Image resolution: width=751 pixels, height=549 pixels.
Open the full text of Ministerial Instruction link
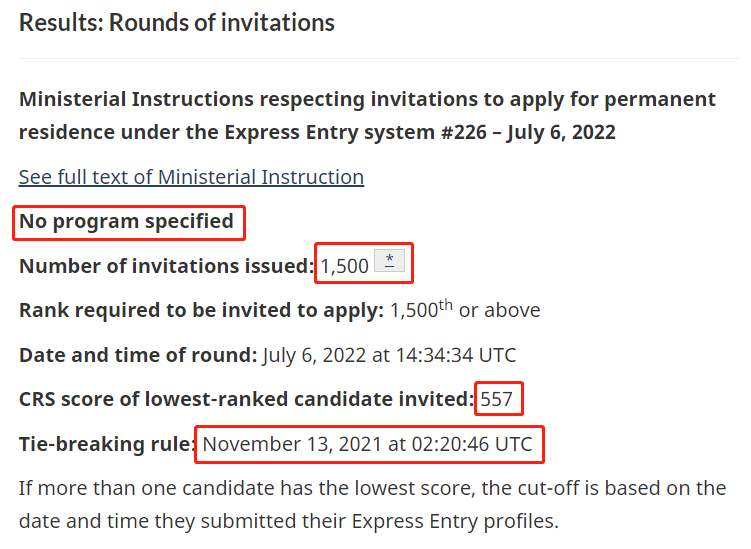pyautogui.click(x=191, y=177)
